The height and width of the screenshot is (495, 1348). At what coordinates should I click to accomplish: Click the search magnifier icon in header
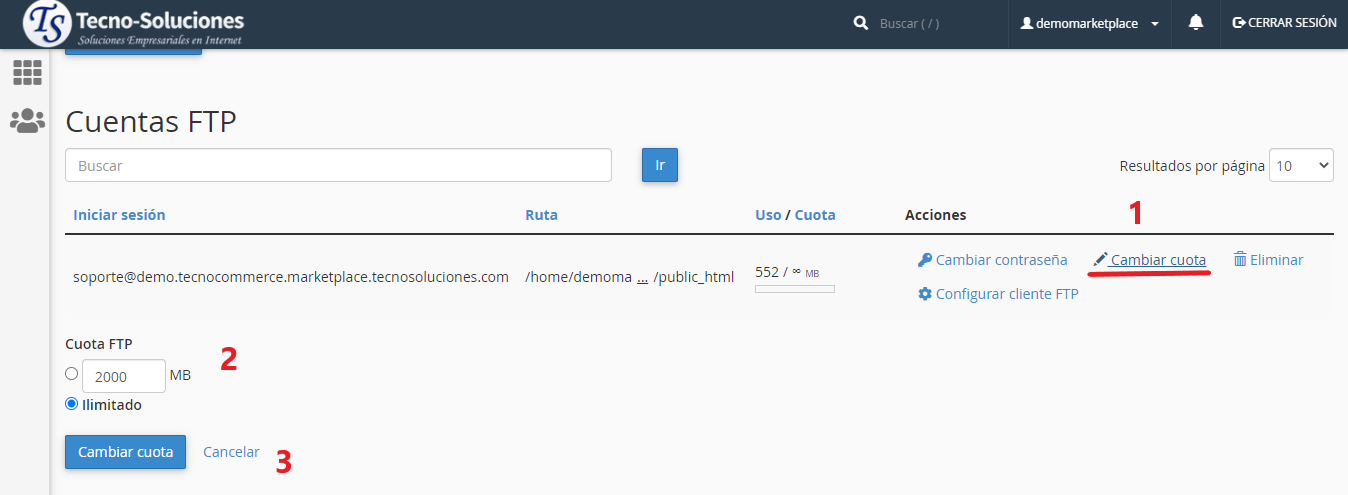[x=860, y=23]
